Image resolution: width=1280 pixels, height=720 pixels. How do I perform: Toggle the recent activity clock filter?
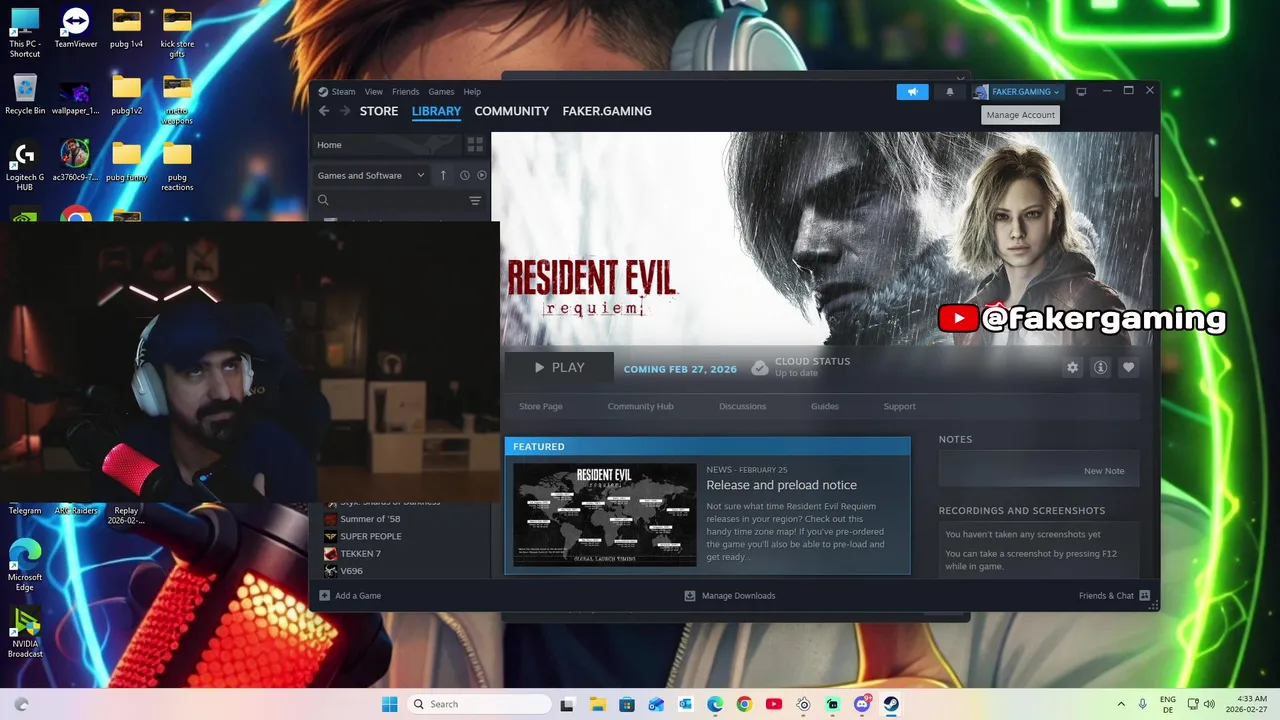tap(464, 175)
